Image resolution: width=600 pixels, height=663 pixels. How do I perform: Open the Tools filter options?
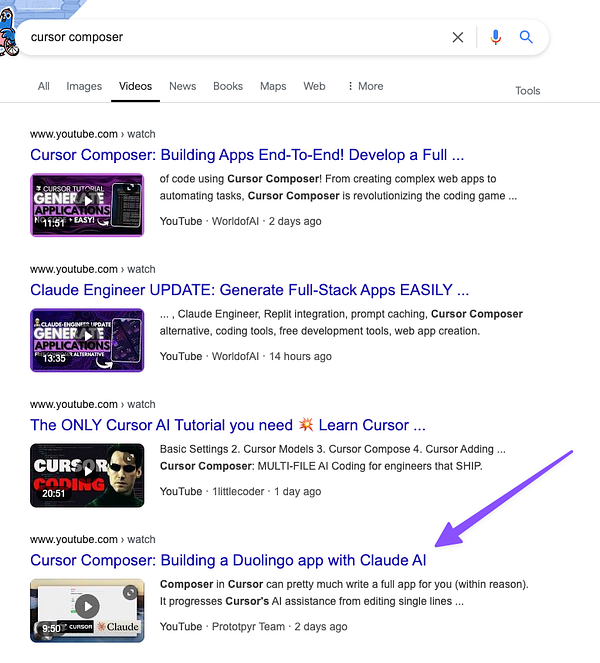(528, 91)
